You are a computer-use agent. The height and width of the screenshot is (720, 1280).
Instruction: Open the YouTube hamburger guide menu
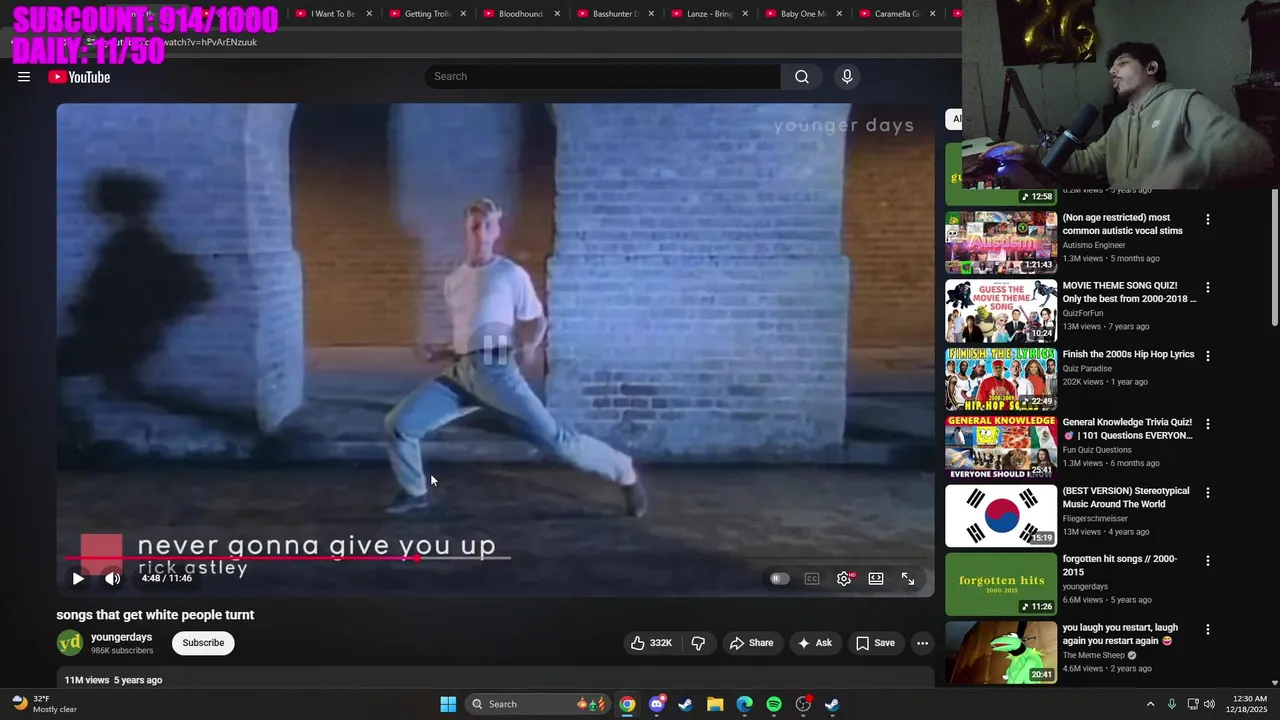(x=24, y=77)
